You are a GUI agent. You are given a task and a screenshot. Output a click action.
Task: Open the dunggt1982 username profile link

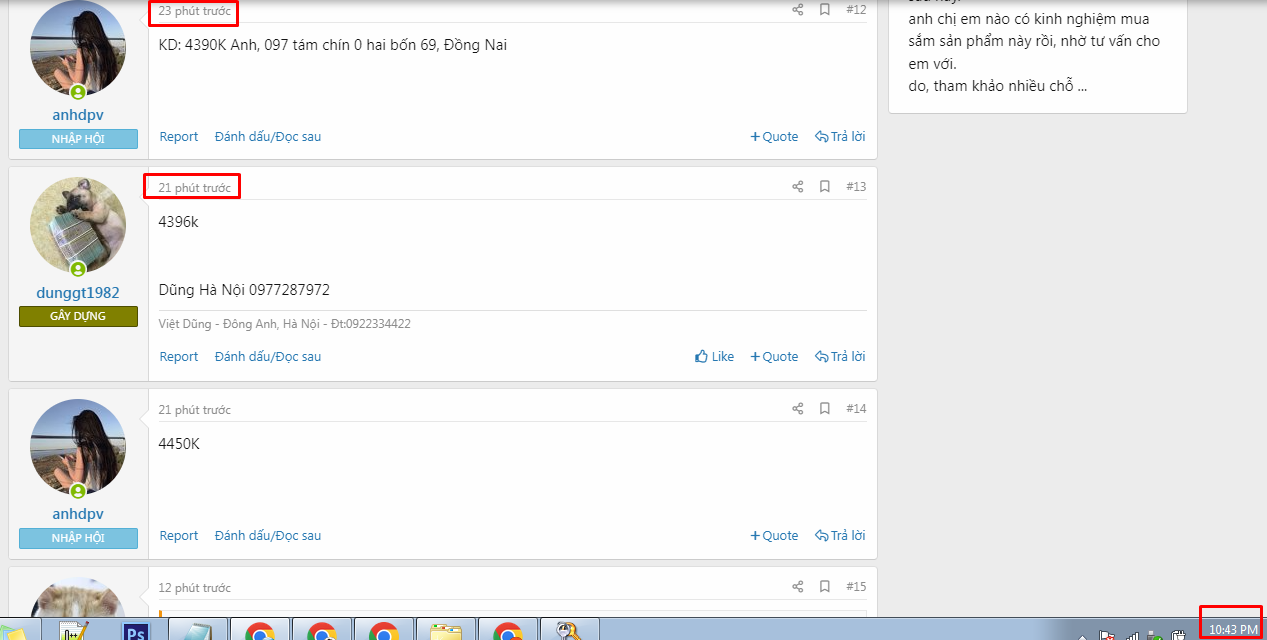point(78,293)
